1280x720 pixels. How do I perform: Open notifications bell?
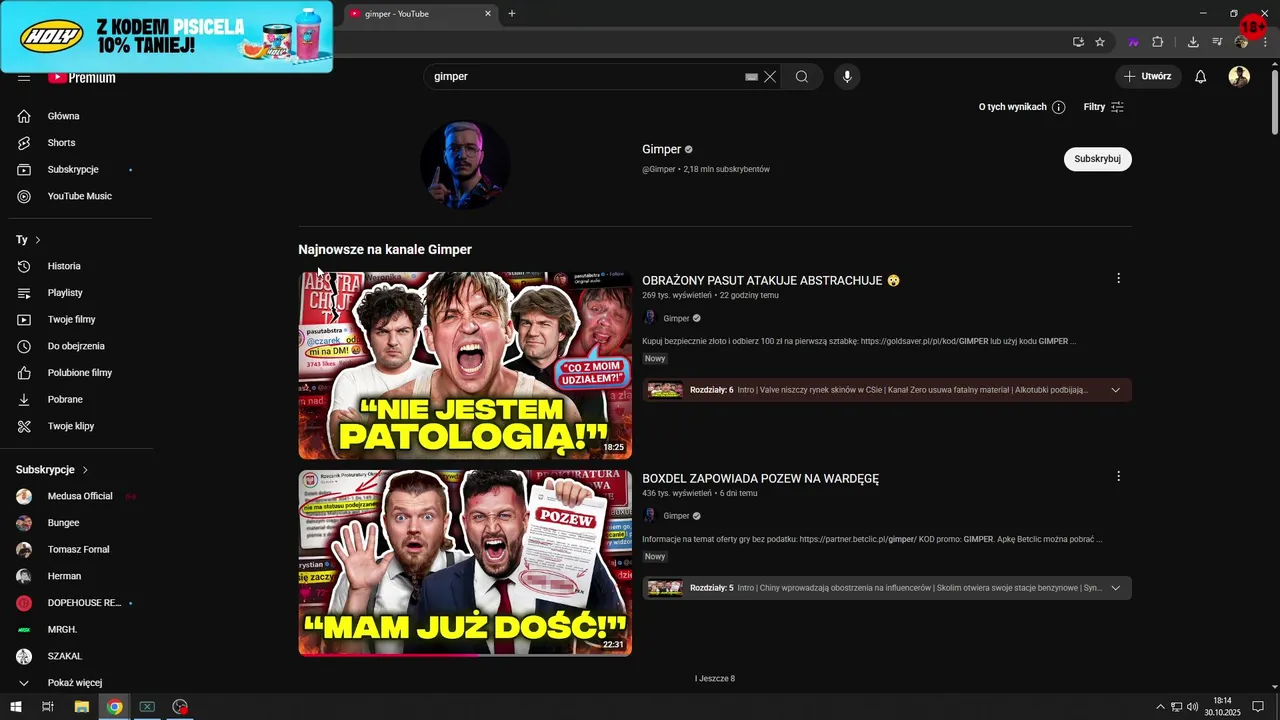[x=1201, y=76]
